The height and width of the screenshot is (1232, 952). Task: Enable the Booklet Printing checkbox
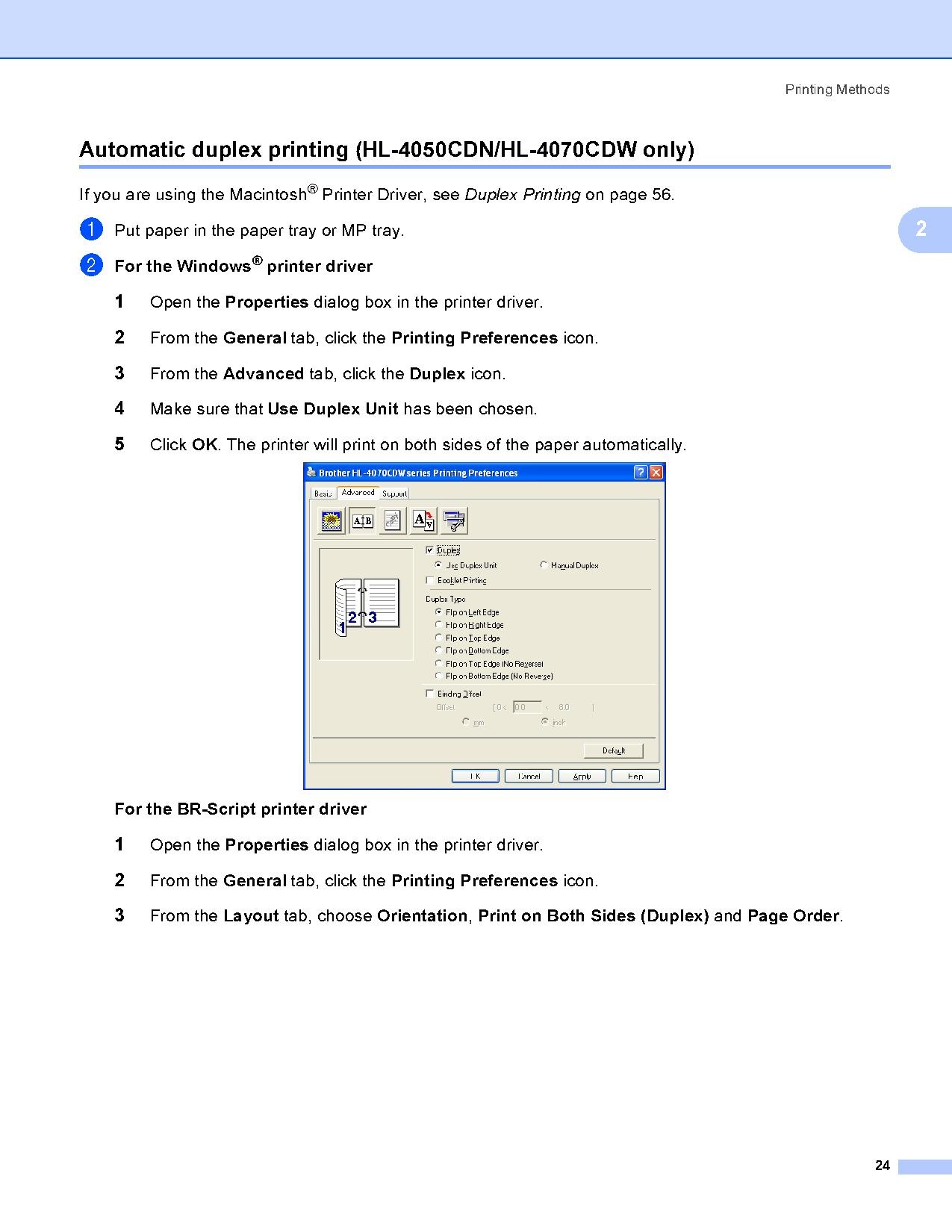click(429, 580)
